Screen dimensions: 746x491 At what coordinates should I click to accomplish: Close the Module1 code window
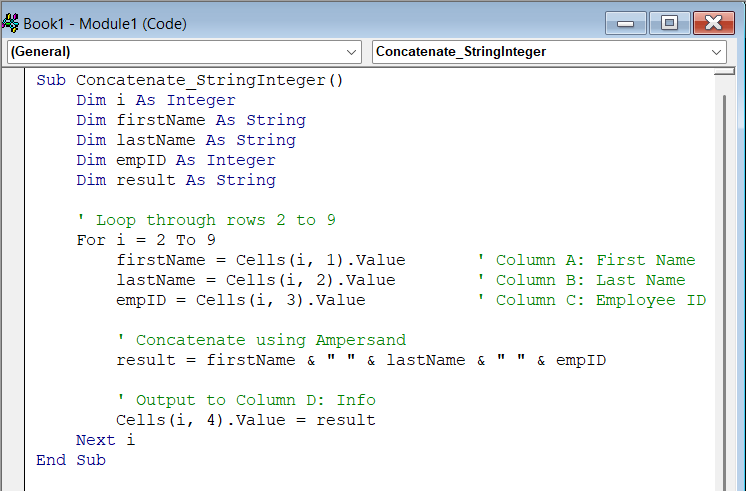[x=714, y=23]
